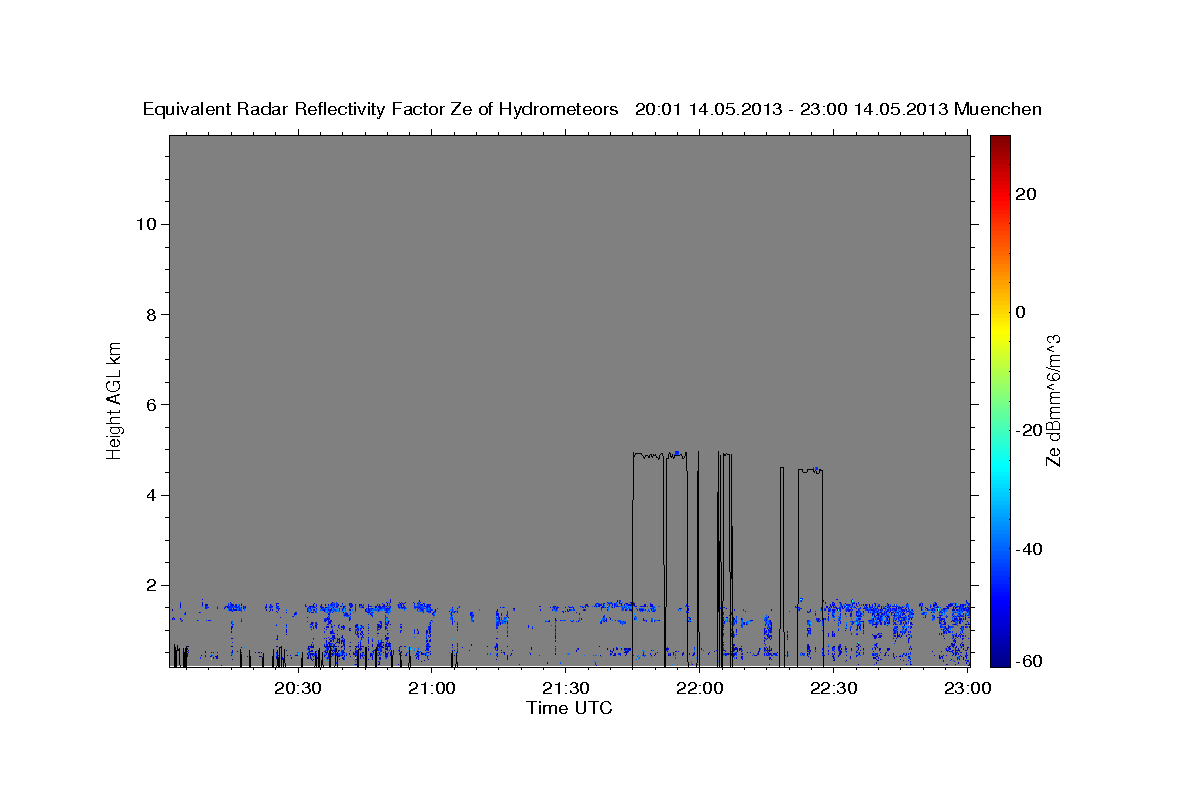Click the 22:30 time tick label
This screenshot has width=1200, height=800.
point(833,688)
